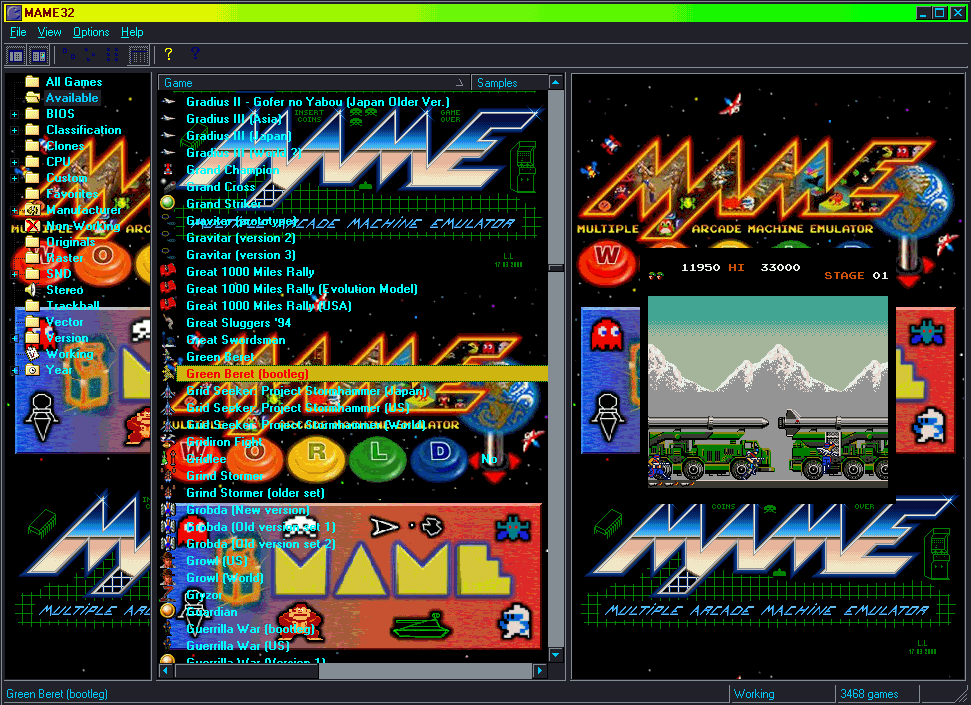Open the View menu

50,32
